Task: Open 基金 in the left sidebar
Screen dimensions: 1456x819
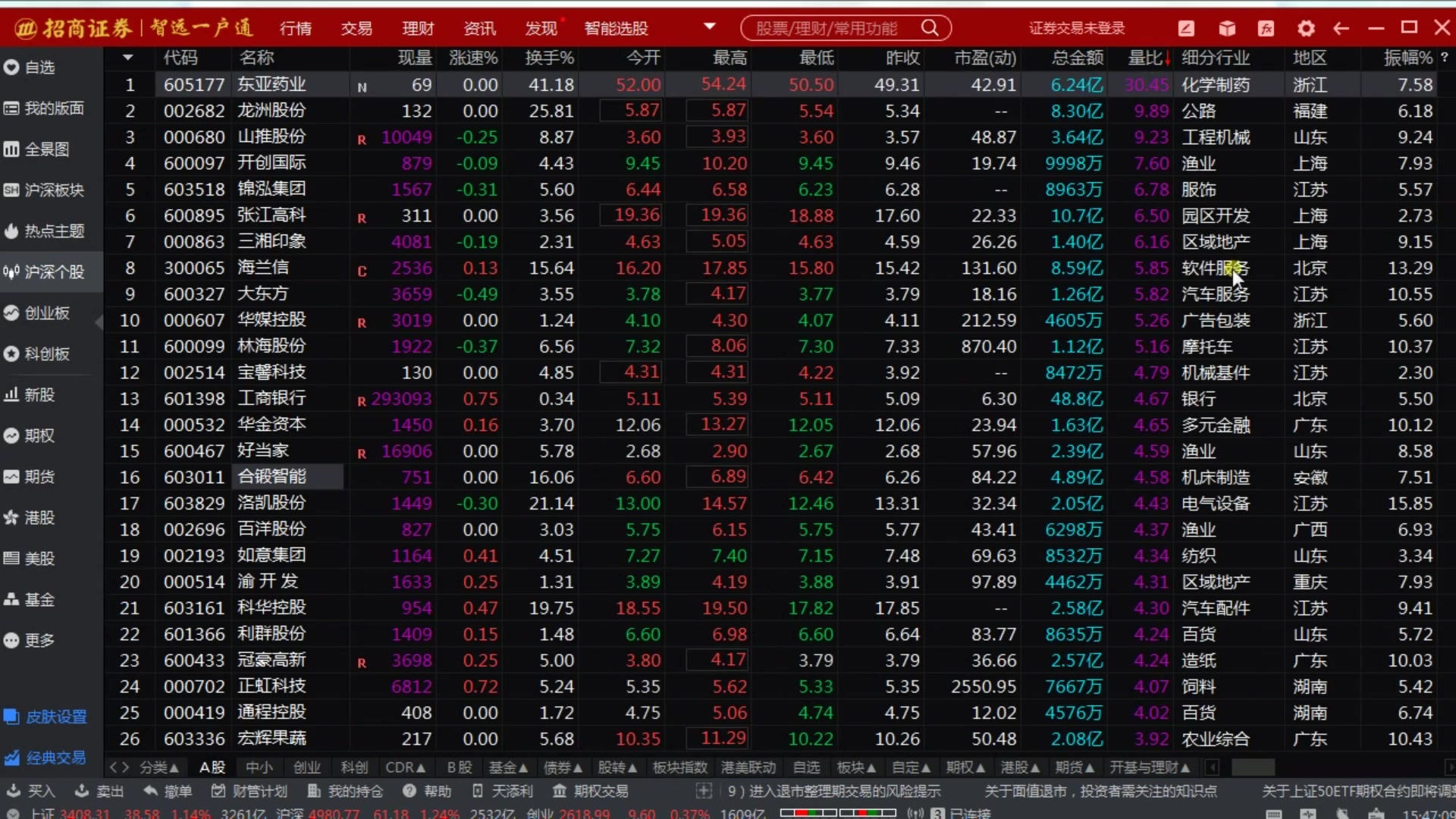Action: pos(30,600)
